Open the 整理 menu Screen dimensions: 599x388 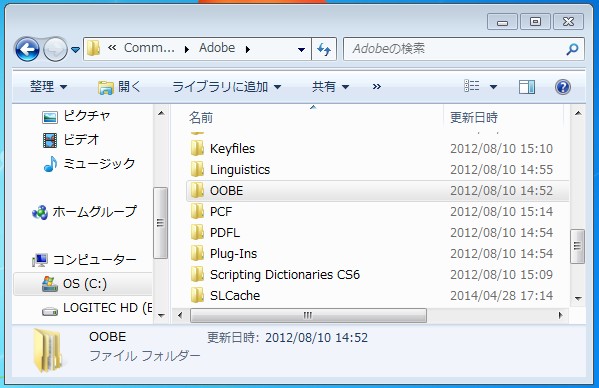(49, 87)
